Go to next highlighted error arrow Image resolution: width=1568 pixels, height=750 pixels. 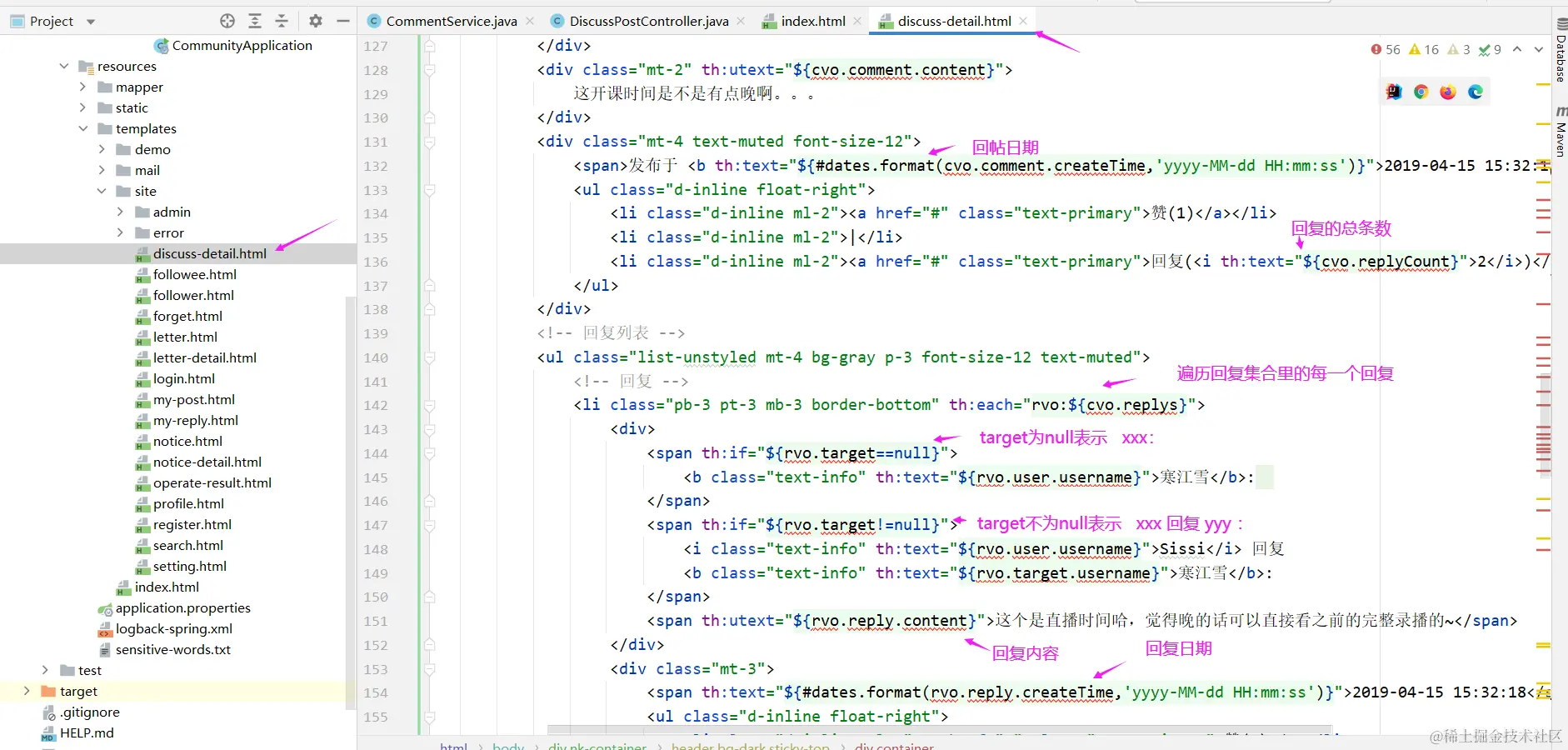[1539, 49]
